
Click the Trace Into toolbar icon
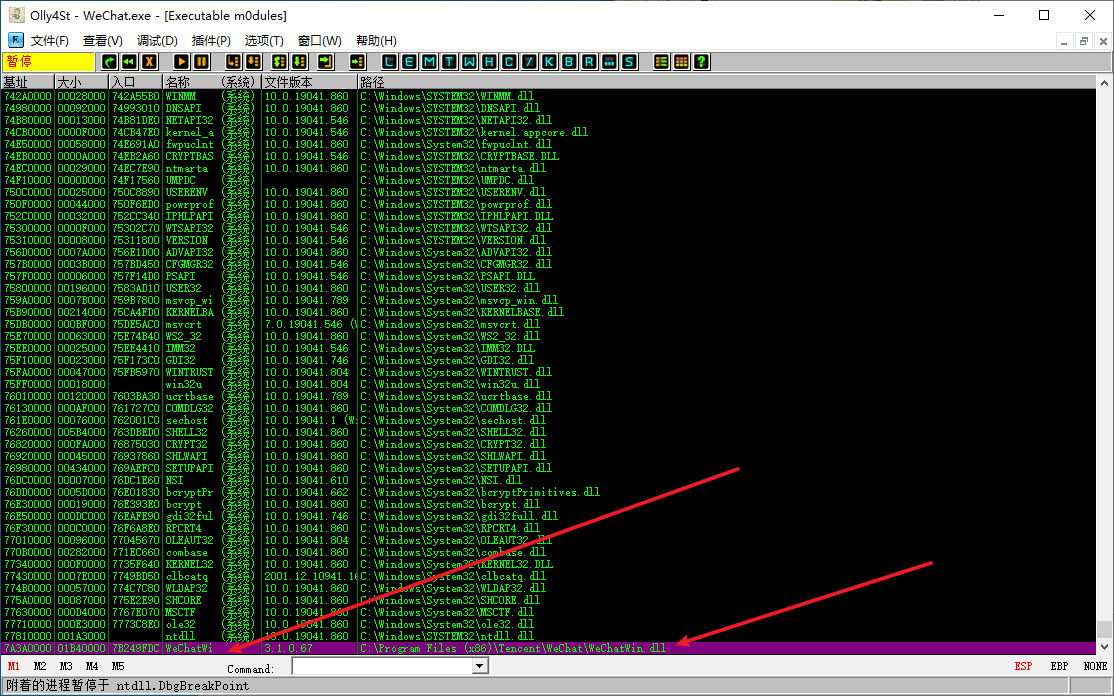280,62
